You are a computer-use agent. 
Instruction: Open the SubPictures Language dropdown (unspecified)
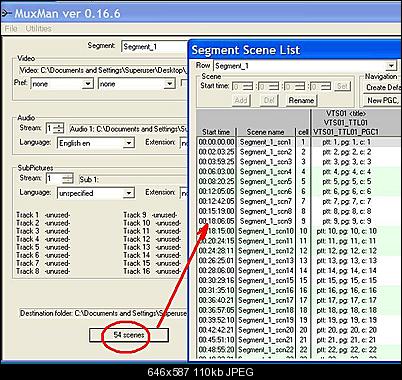tap(96, 193)
